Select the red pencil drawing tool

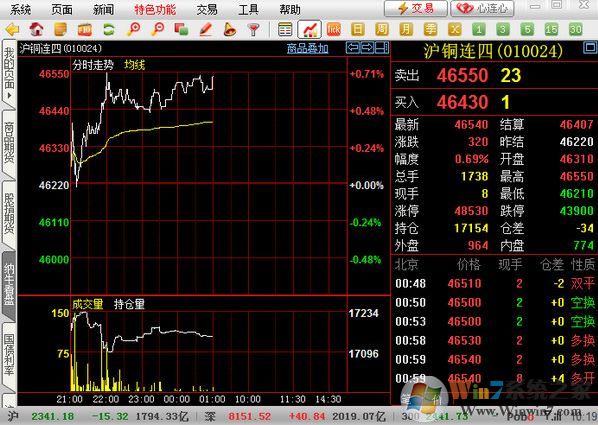pos(206,29)
